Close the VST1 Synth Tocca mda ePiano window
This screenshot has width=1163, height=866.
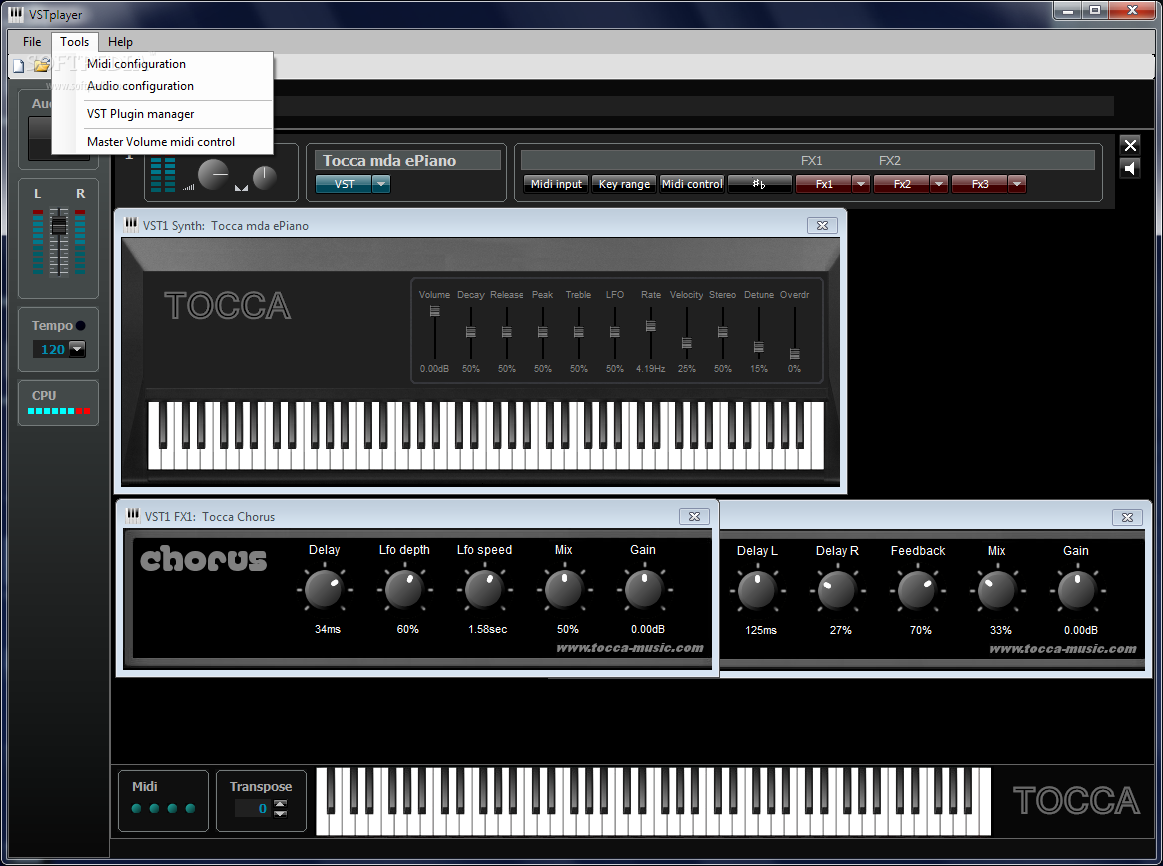pos(822,225)
